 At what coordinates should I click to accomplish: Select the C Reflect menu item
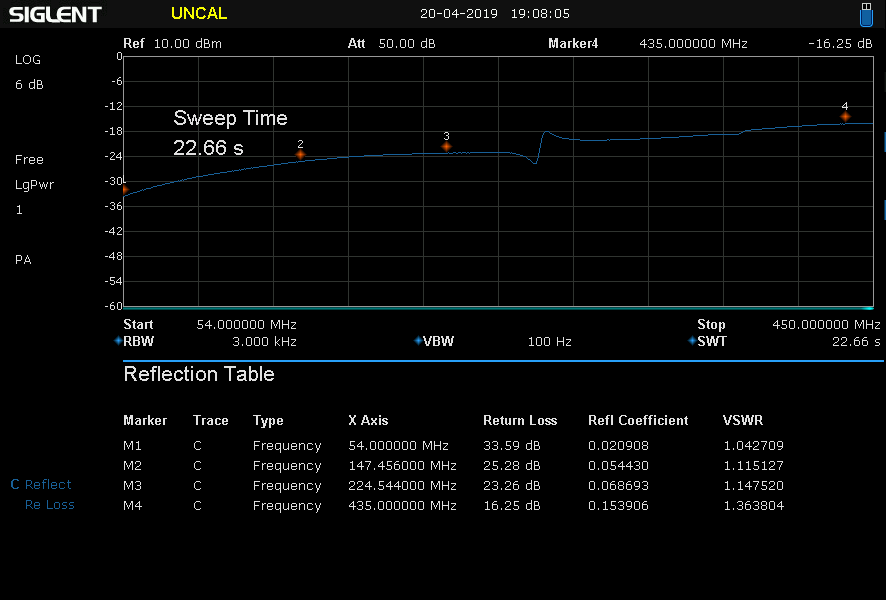click(41, 485)
